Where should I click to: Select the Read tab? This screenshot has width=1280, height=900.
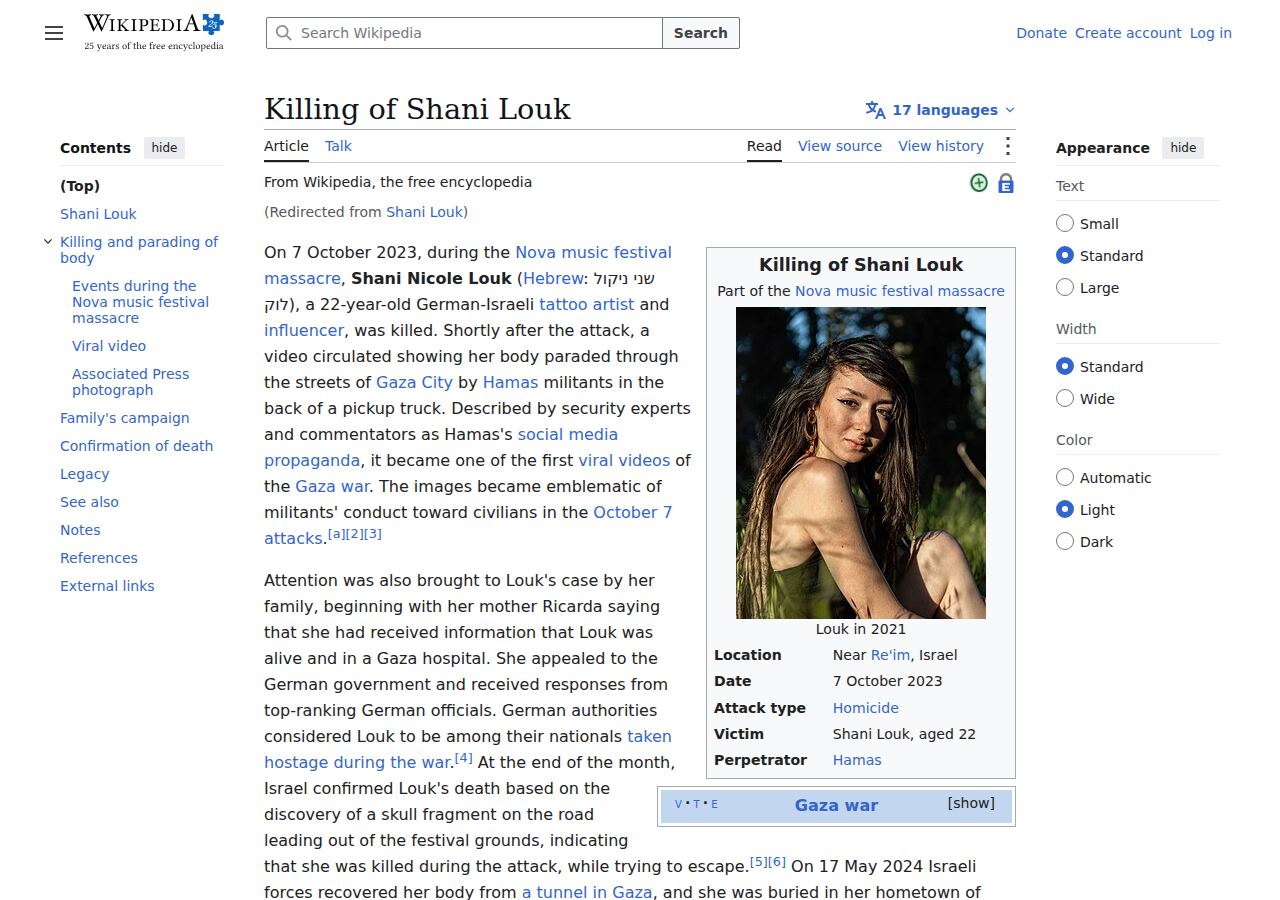point(764,146)
